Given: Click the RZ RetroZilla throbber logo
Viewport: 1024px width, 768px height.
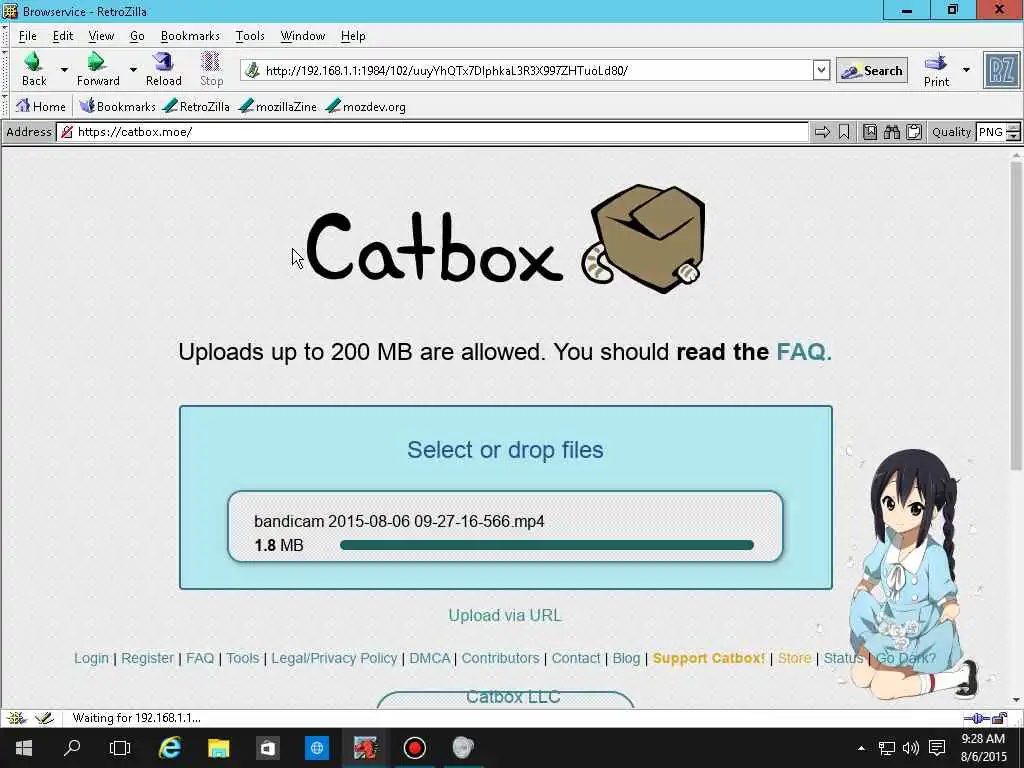Looking at the screenshot, I should coord(1001,71).
